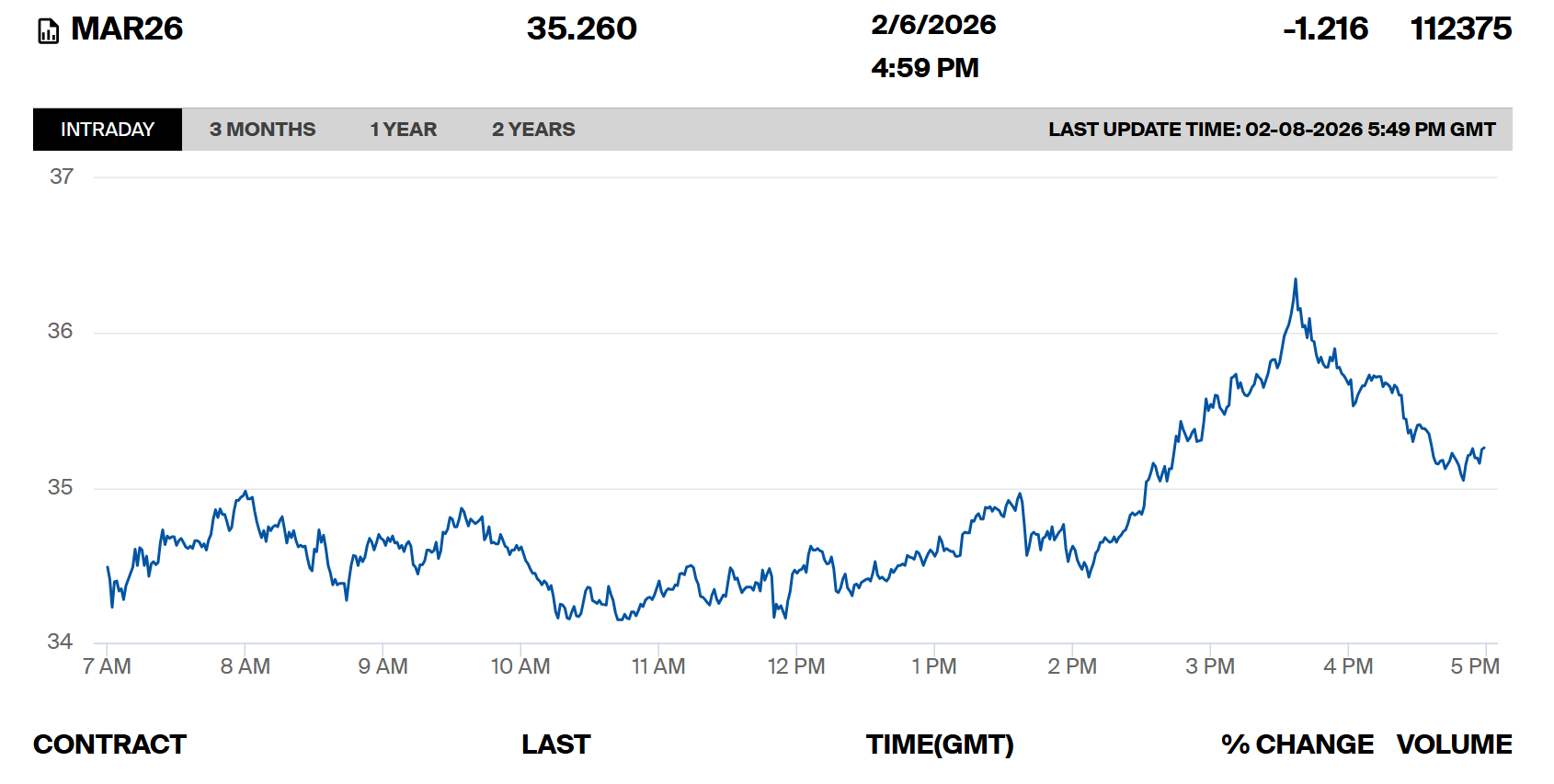Click the TIME(GMT) column header
This screenshot has height=784, width=1554.
(939, 744)
